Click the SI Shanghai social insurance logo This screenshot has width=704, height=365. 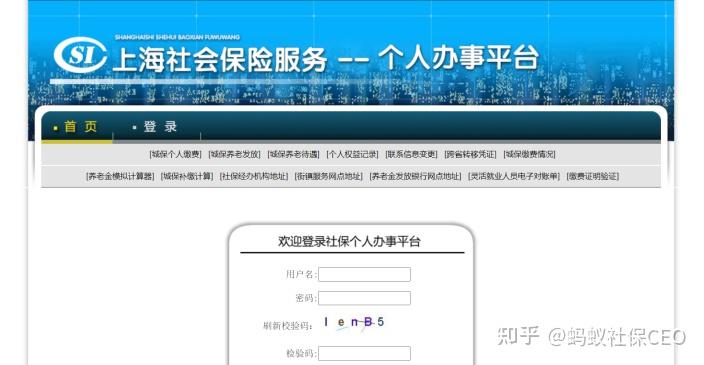click(80, 55)
